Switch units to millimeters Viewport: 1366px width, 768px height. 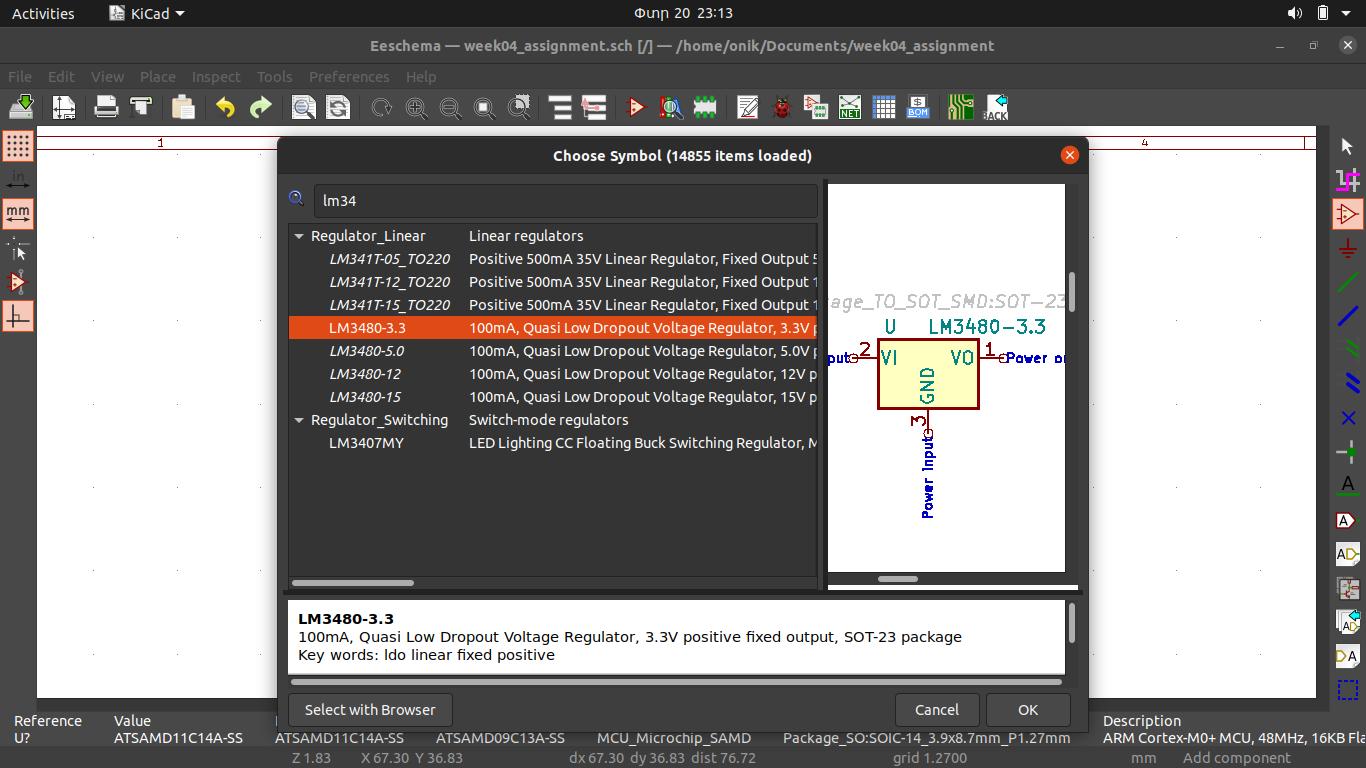[x=18, y=214]
